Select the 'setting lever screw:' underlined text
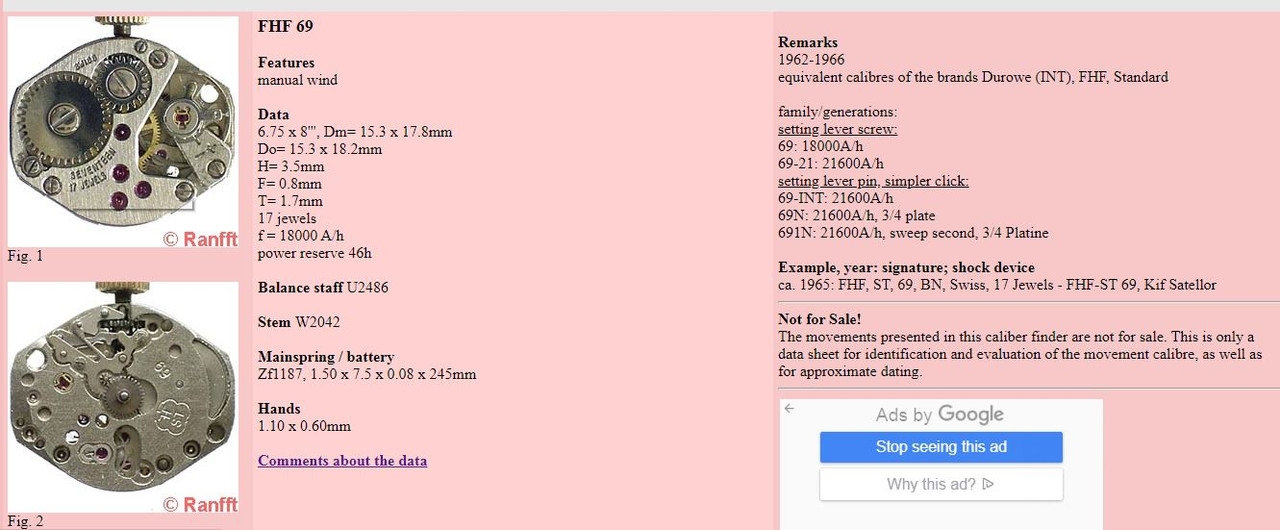Screen dimensions: 1280x530 [838, 129]
